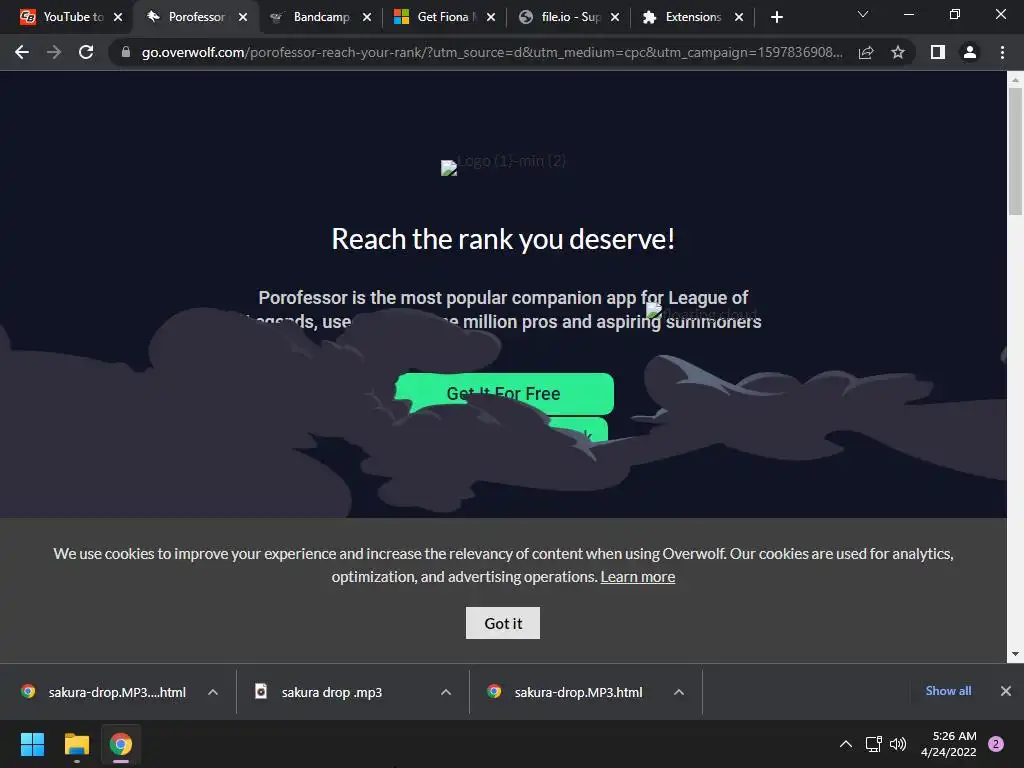1024x768 pixels.
Task: Close the Get Fiona tab
Action: (491, 17)
